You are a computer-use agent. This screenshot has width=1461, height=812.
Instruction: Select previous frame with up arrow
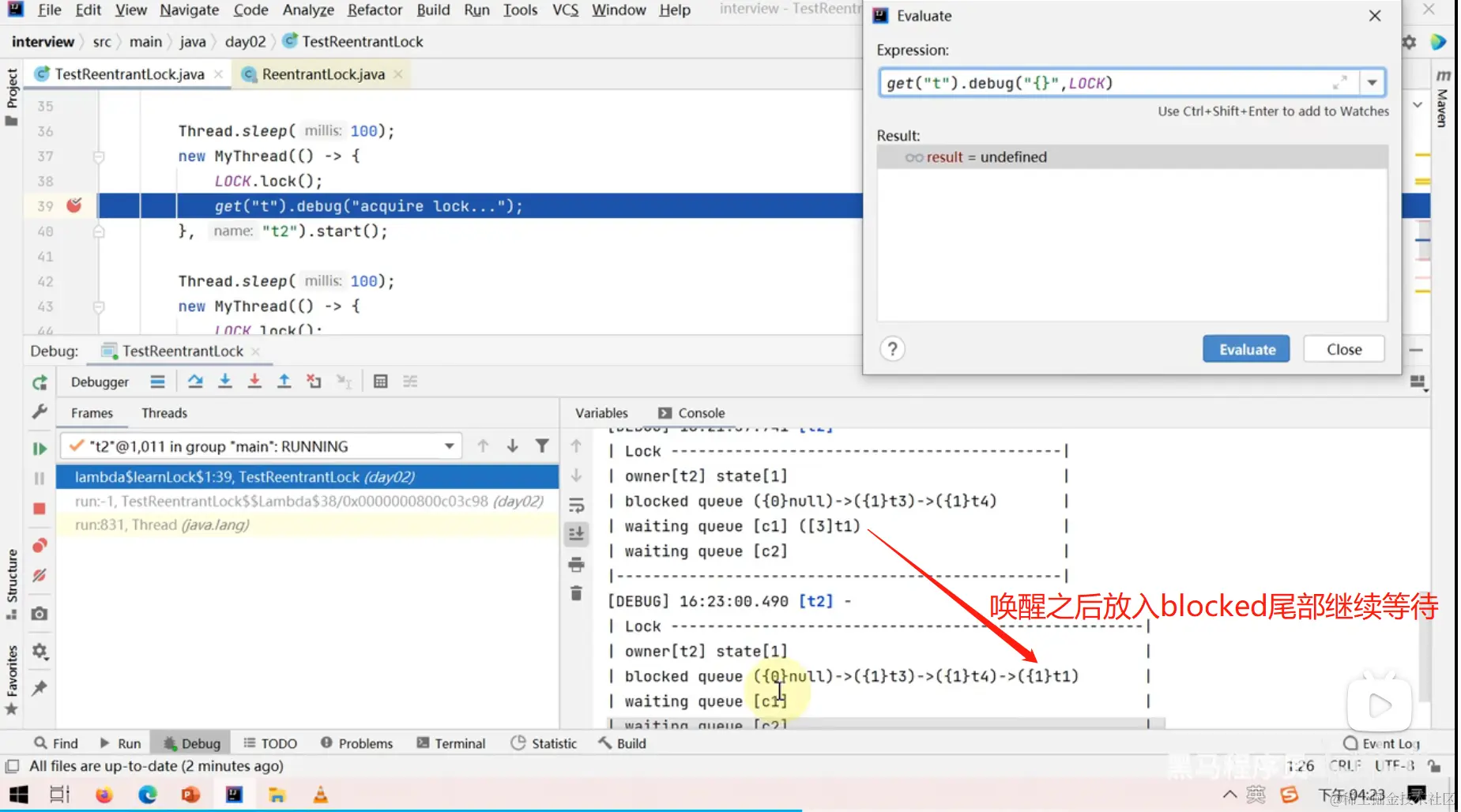(483, 446)
